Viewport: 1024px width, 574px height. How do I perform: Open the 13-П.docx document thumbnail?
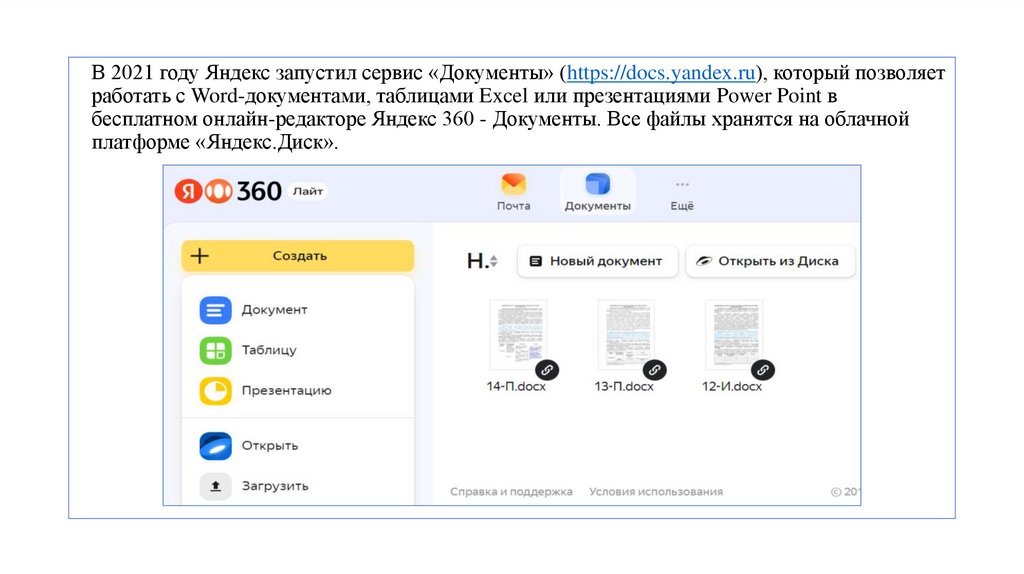626,334
